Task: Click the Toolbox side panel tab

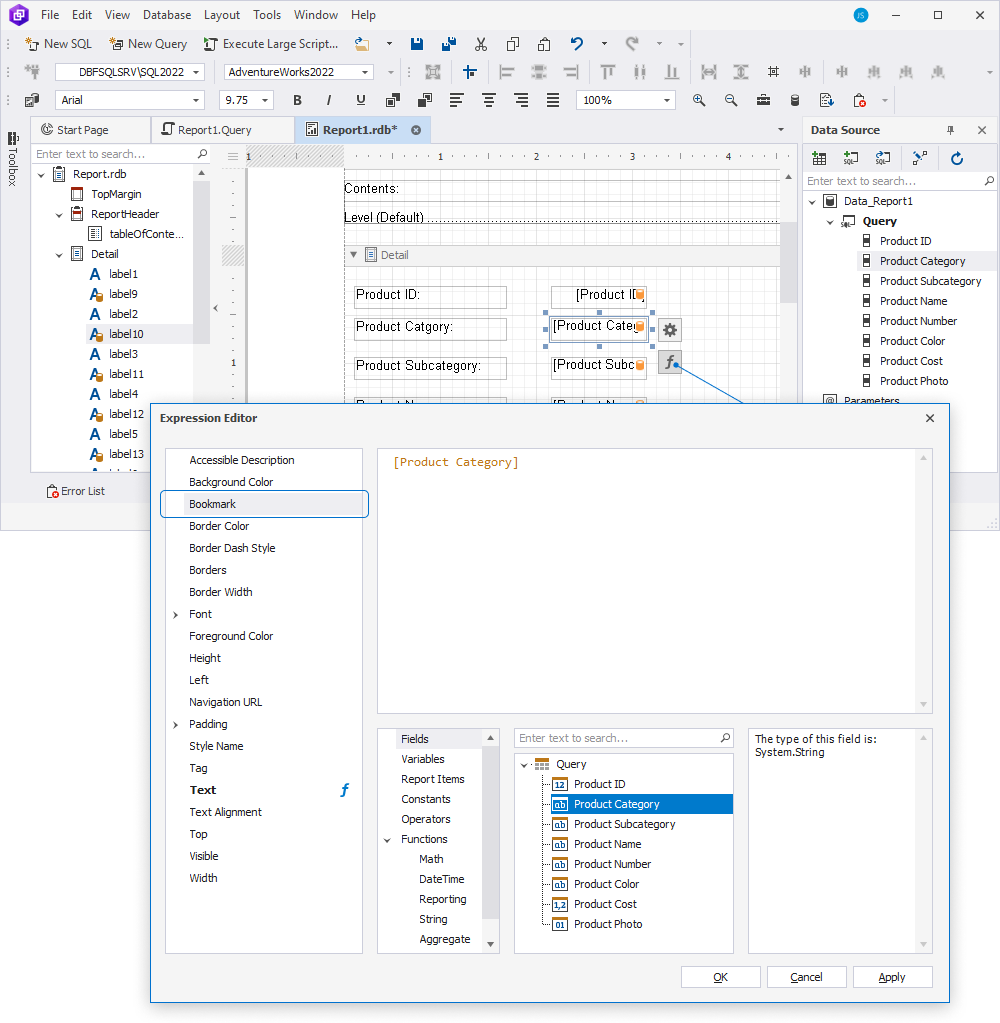Action: point(12,159)
